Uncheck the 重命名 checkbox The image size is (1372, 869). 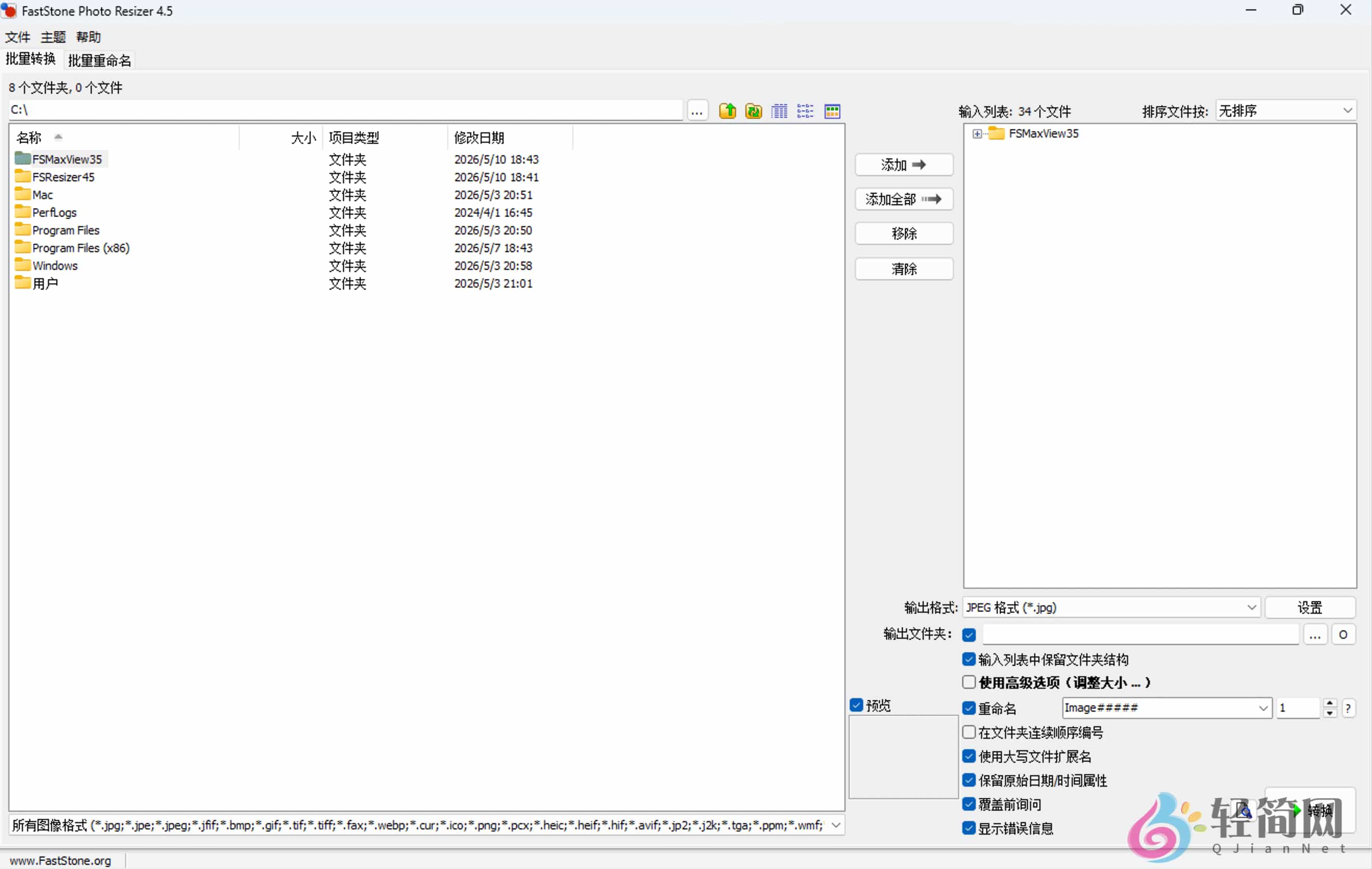tap(969, 708)
